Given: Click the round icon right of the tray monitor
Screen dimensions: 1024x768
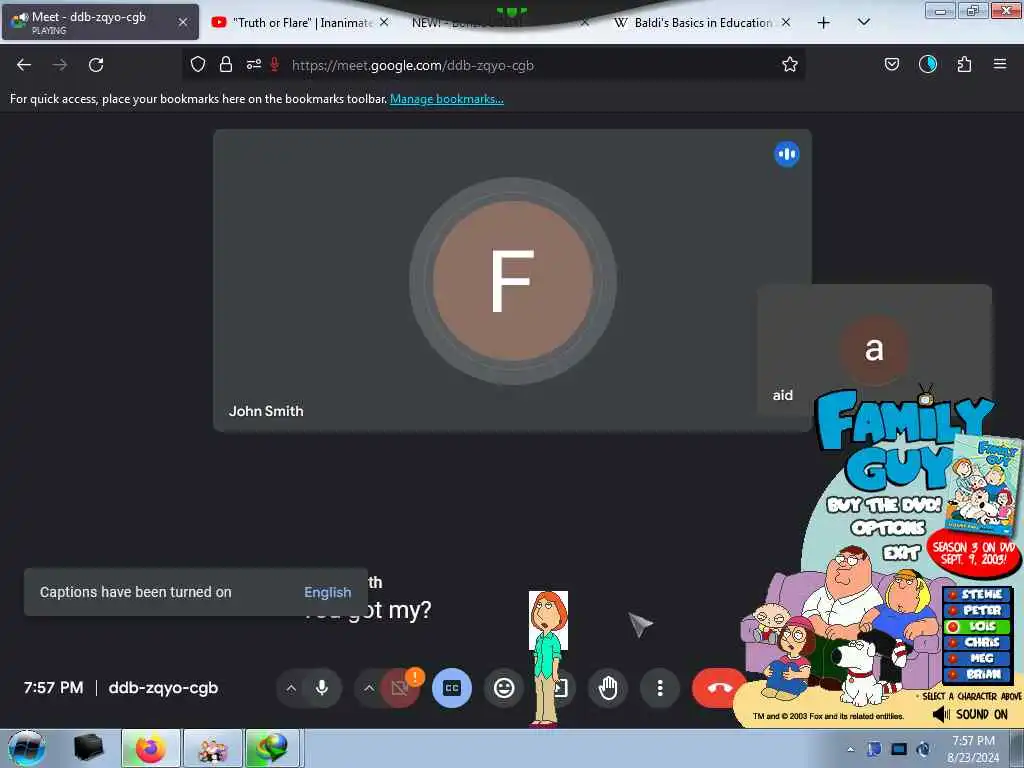Looking at the screenshot, I should [923, 749].
